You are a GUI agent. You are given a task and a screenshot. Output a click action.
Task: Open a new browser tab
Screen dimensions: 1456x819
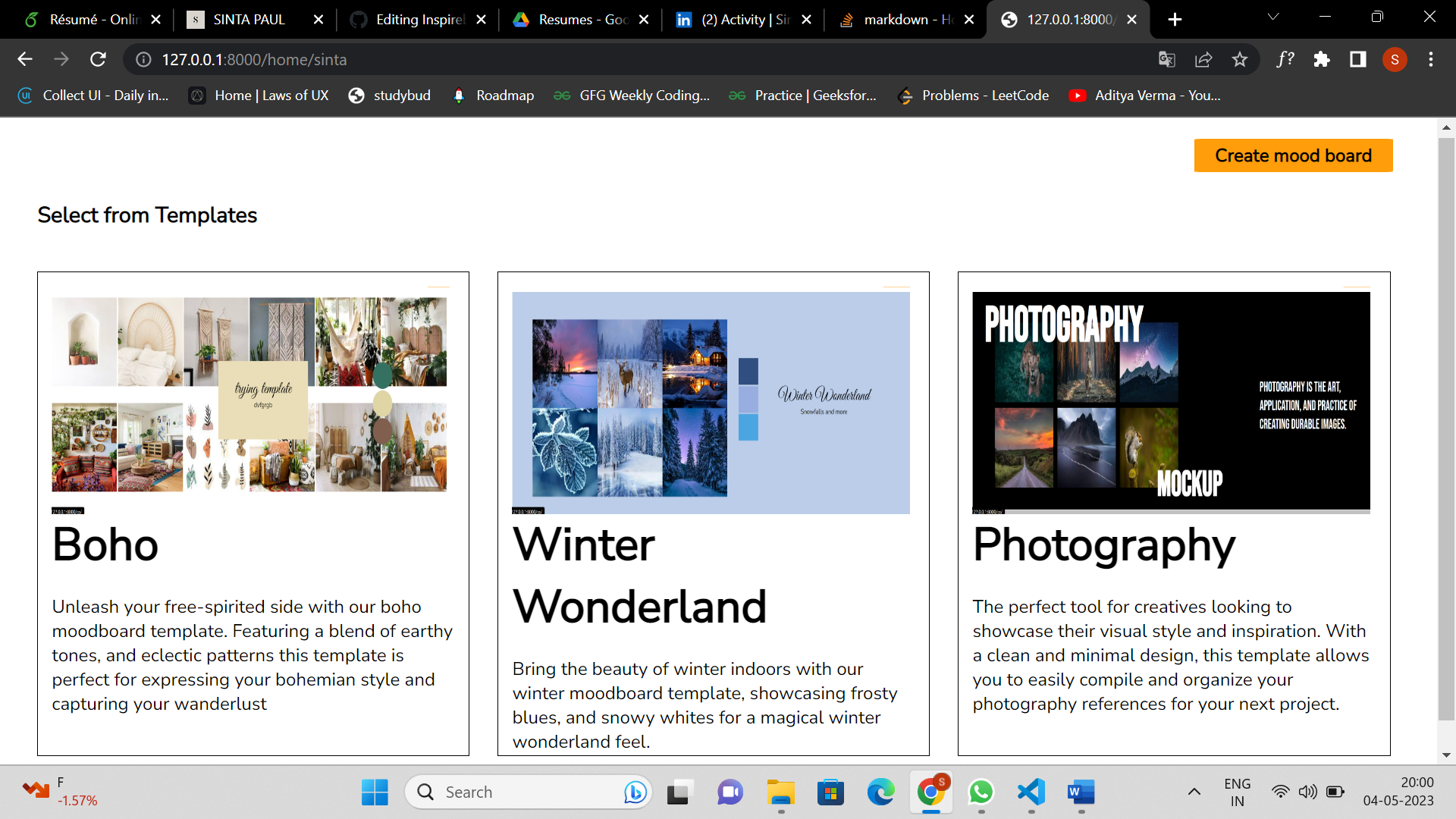tap(1175, 19)
